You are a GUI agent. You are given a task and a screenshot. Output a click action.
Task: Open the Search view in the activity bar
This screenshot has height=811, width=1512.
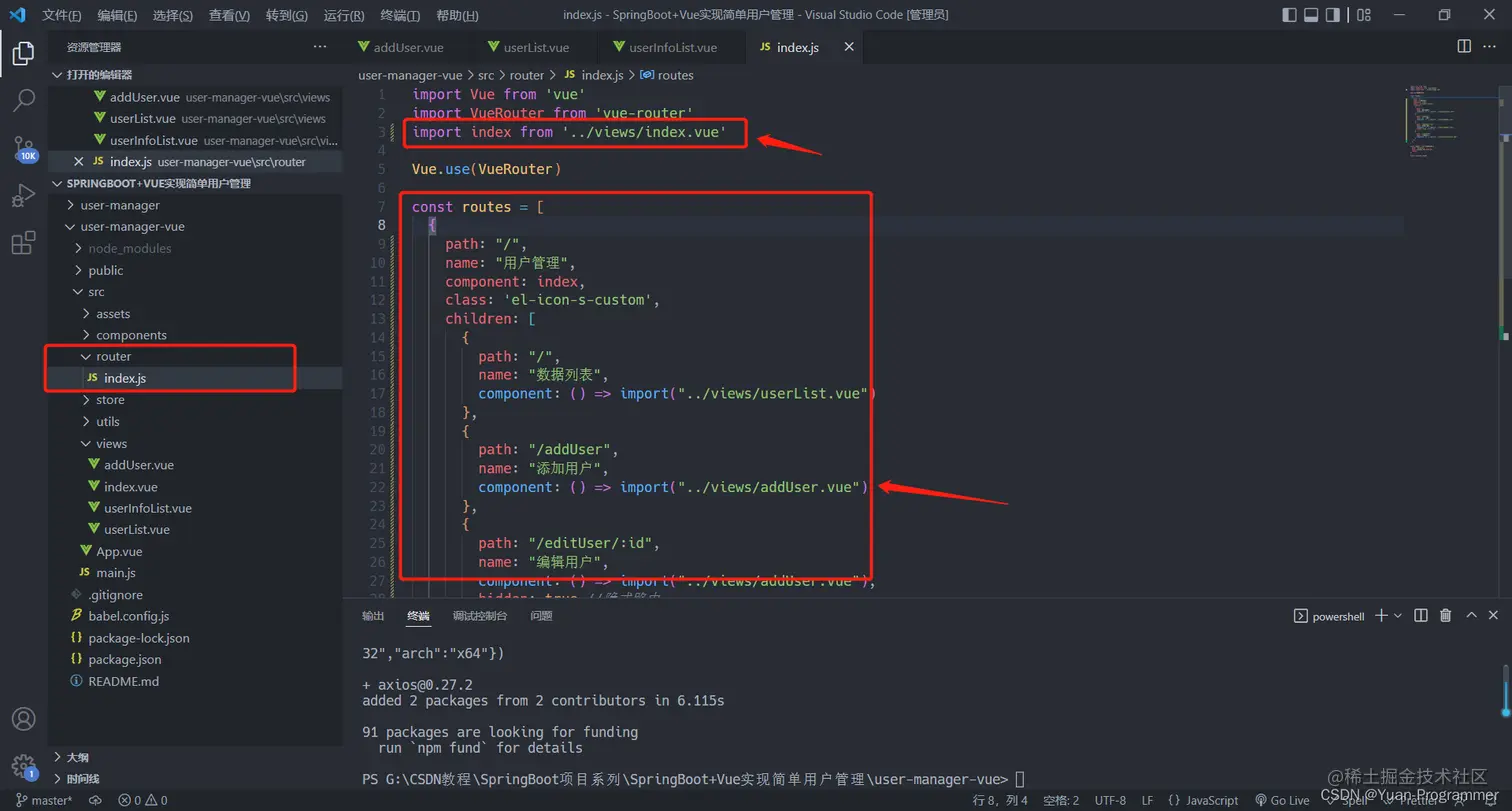pyautogui.click(x=24, y=100)
